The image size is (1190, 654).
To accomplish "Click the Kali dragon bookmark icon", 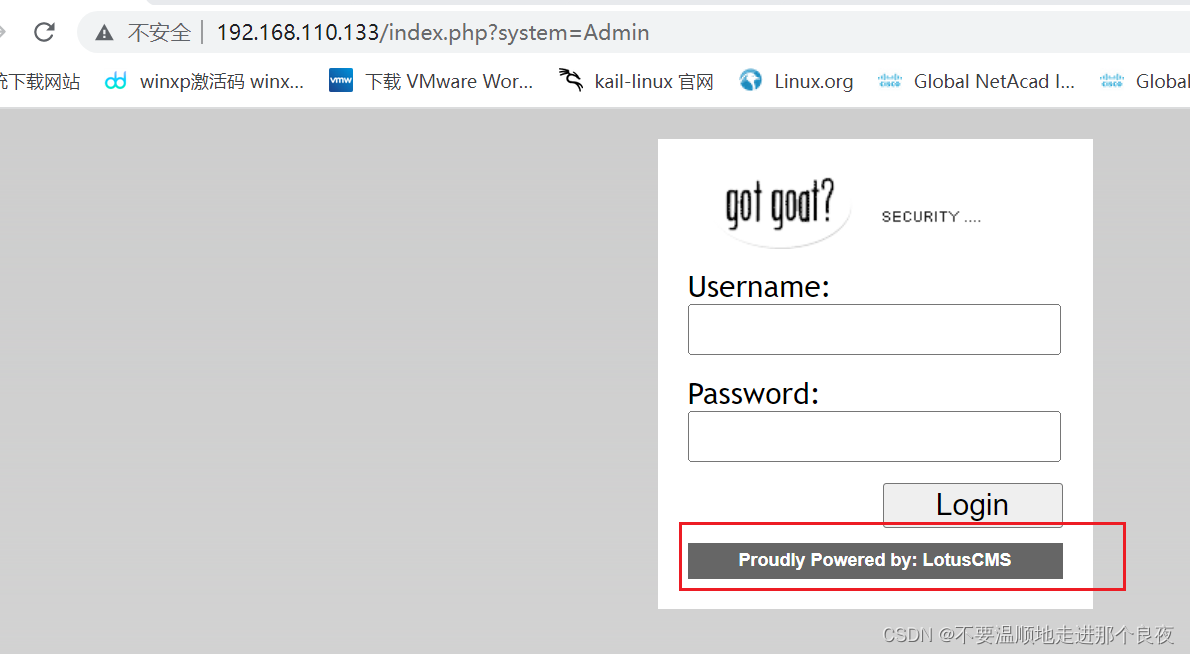I will [571, 80].
